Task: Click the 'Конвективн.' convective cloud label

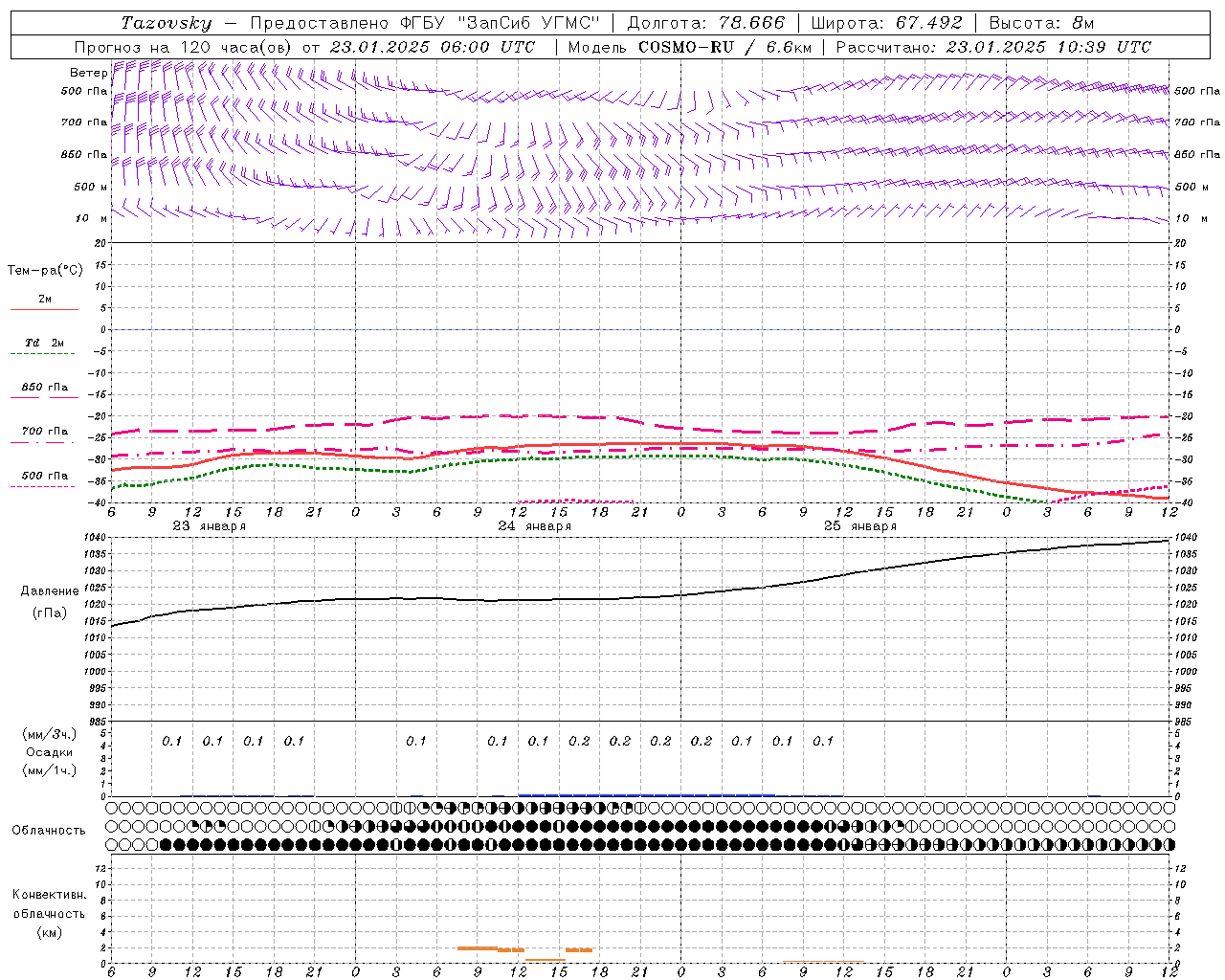Action: (49, 895)
